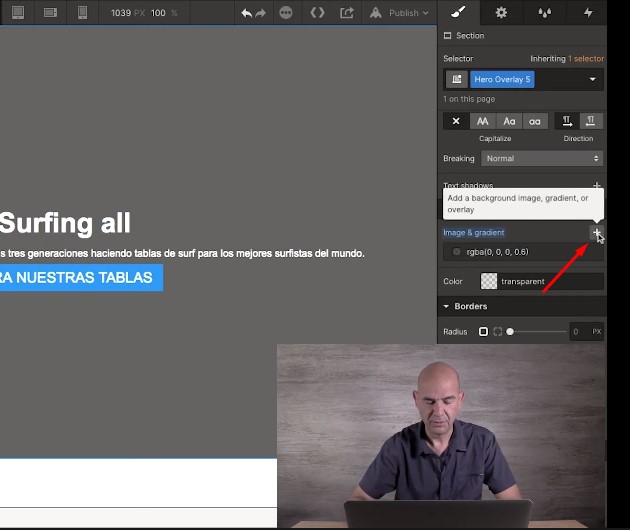Open the code export brackets icon
630x530 pixels.
[317, 13]
